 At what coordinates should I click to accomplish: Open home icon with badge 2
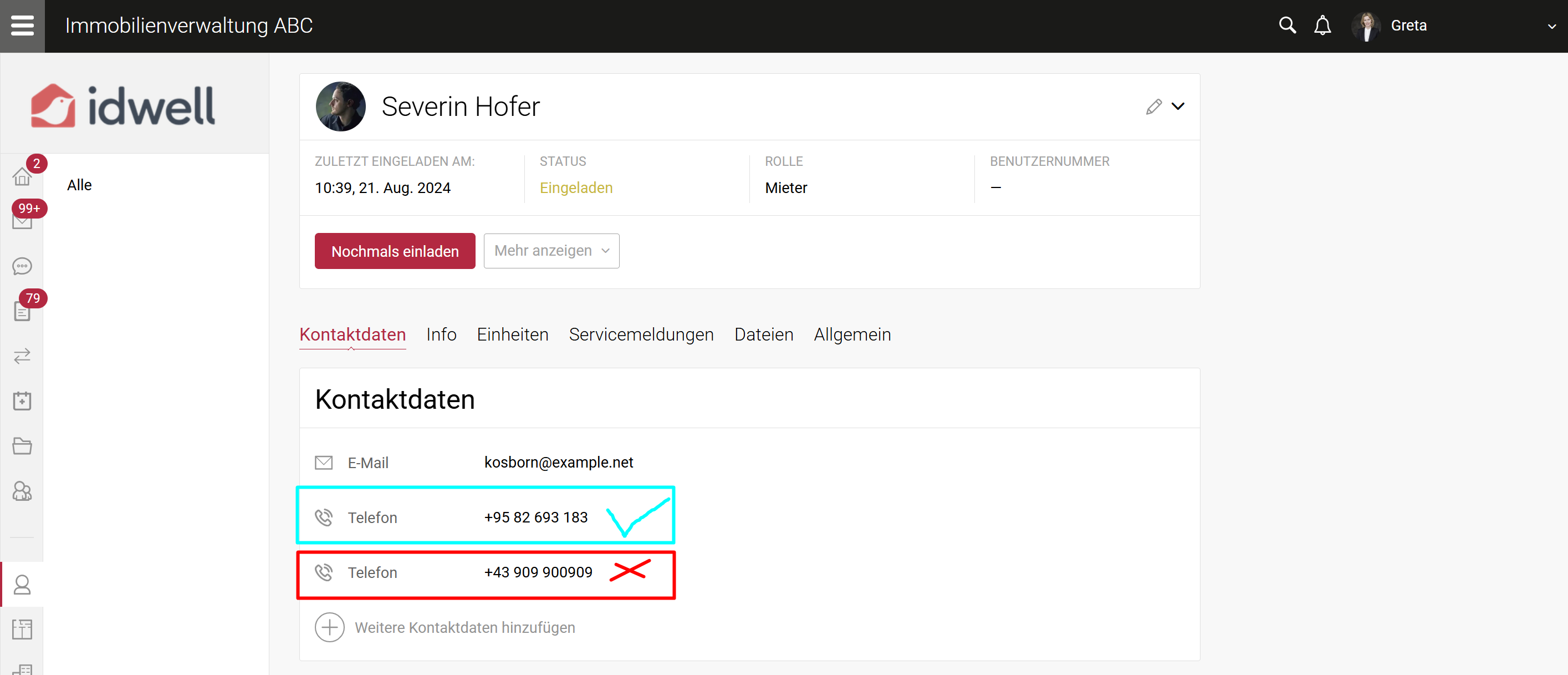[x=23, y=177]
